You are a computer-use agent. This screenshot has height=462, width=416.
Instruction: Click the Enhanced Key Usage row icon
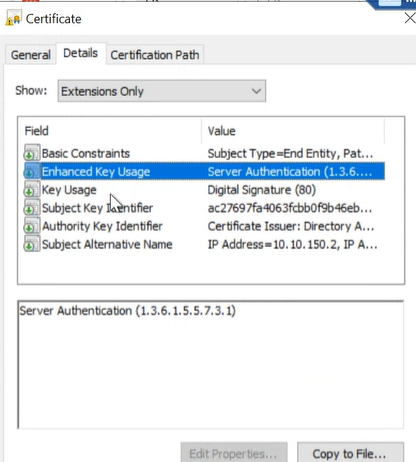click(x=32, y=171)
